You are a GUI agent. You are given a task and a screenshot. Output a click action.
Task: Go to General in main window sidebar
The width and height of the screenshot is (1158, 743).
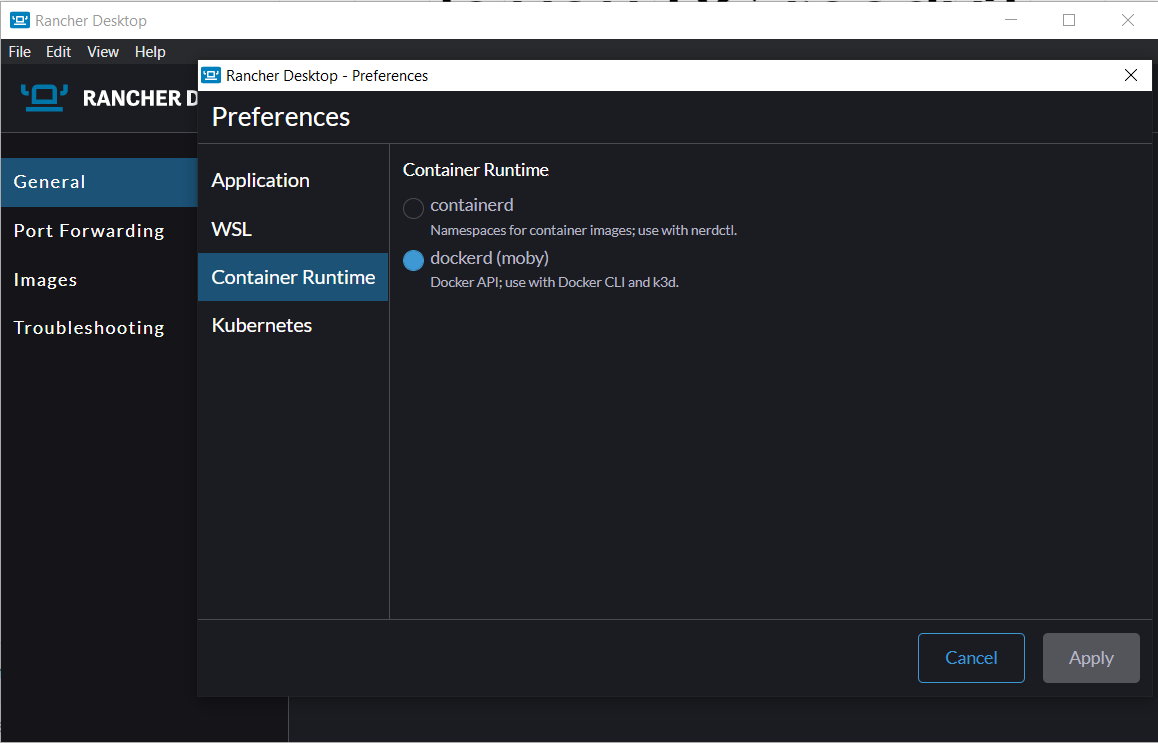99,182
